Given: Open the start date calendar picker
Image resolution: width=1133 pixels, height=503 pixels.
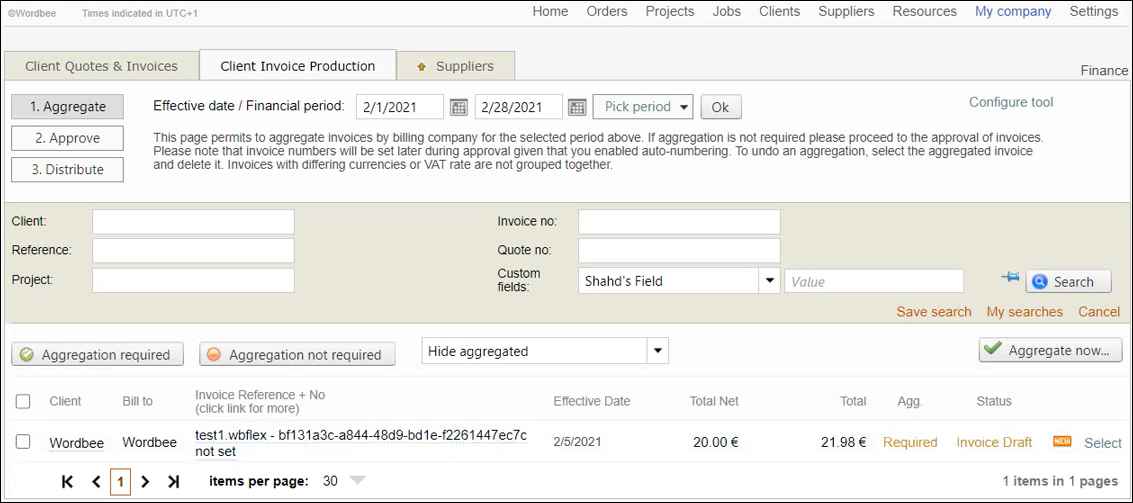Looking at the screenshot, I should click(458, 107).
